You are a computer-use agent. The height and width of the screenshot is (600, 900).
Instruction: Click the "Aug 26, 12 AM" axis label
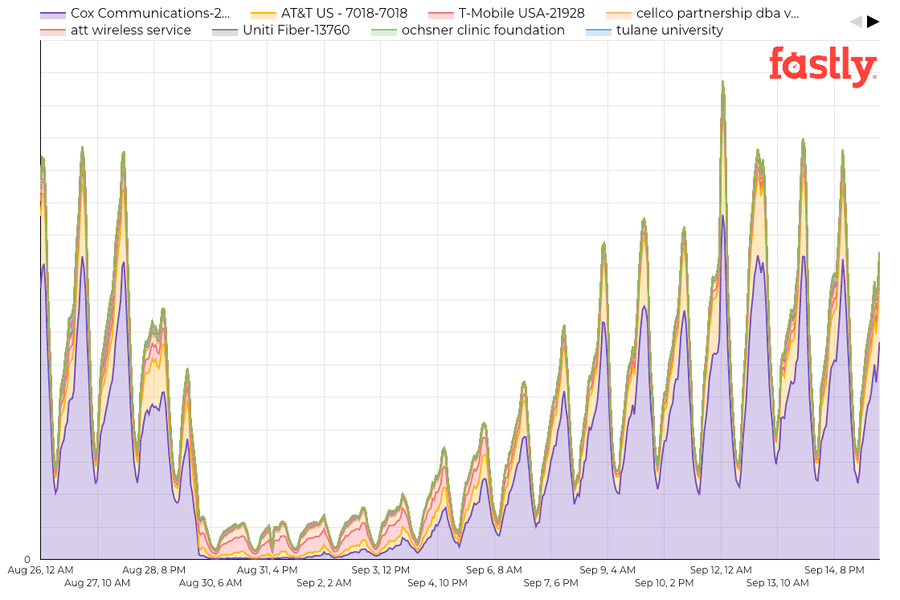pos(40,570)
